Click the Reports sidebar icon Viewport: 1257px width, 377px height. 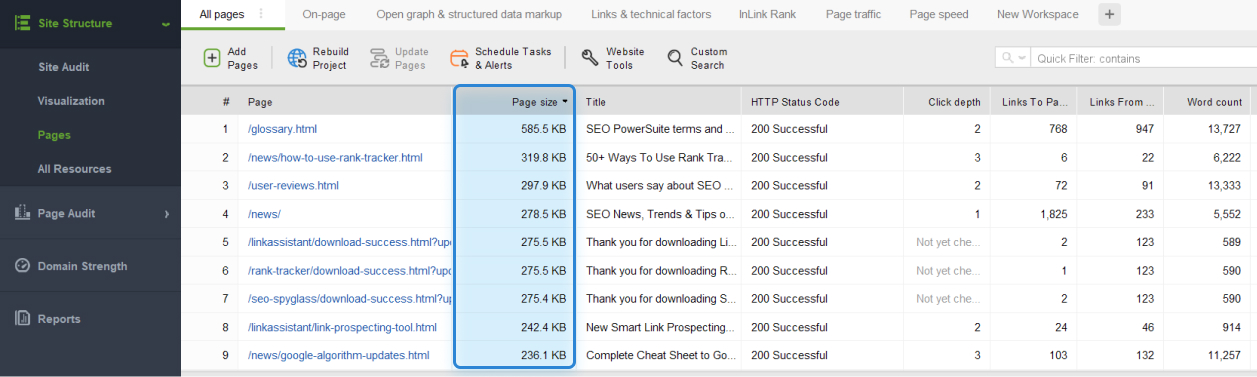coord(22,319)
